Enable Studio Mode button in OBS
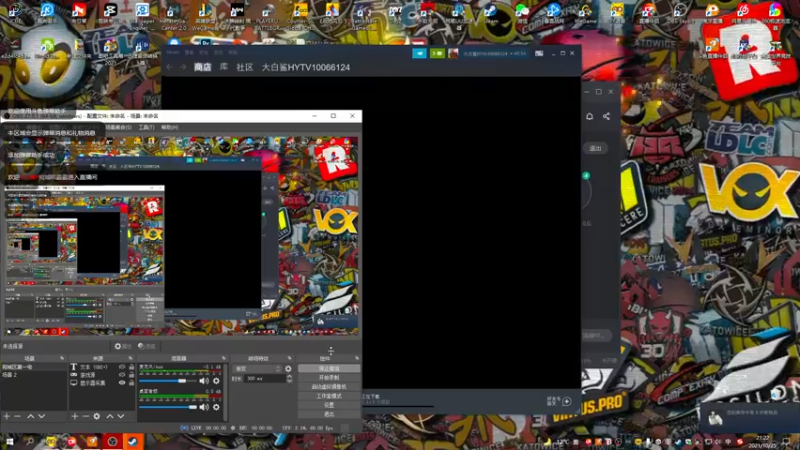The image size is (800, 450). point(329,396)
